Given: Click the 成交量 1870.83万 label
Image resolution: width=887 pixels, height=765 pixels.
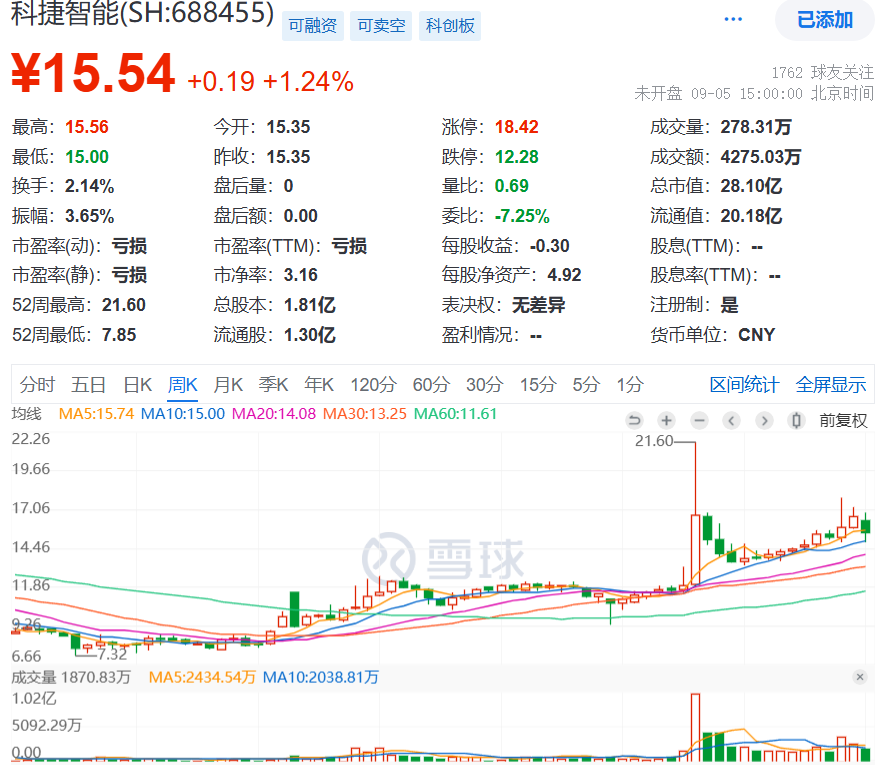Looking at the screenshot, I should pos(71,677).
